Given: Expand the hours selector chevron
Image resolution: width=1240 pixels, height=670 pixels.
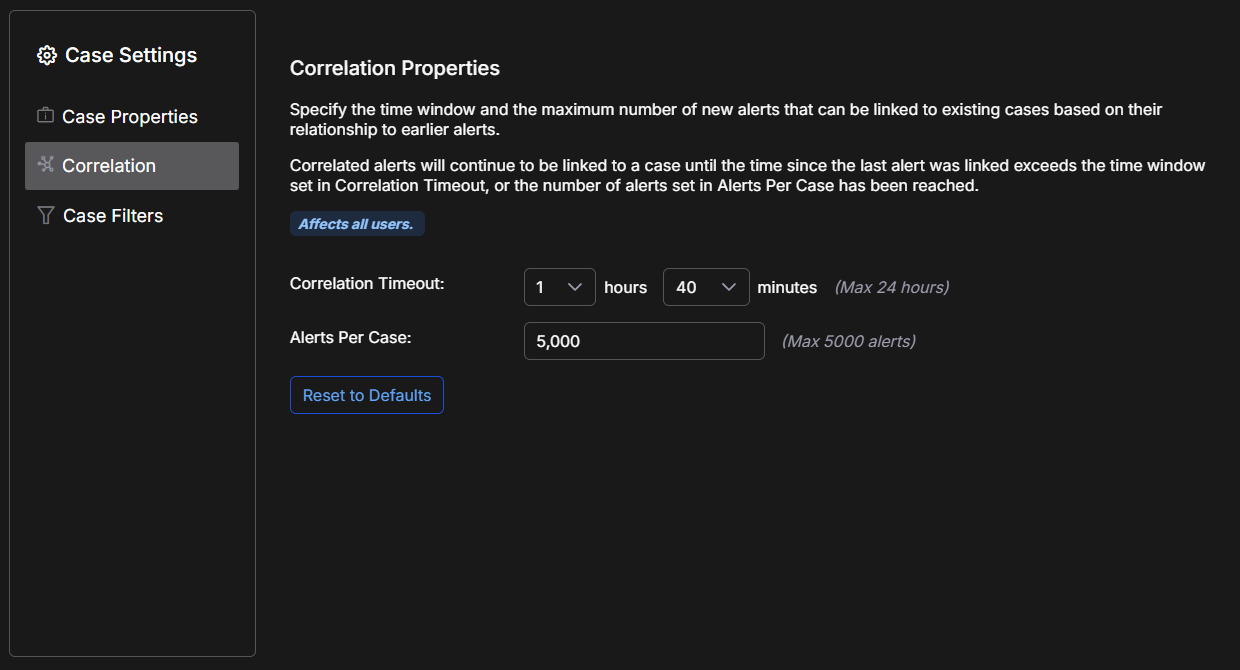Looking at the screenshot, I should [575, 287].
